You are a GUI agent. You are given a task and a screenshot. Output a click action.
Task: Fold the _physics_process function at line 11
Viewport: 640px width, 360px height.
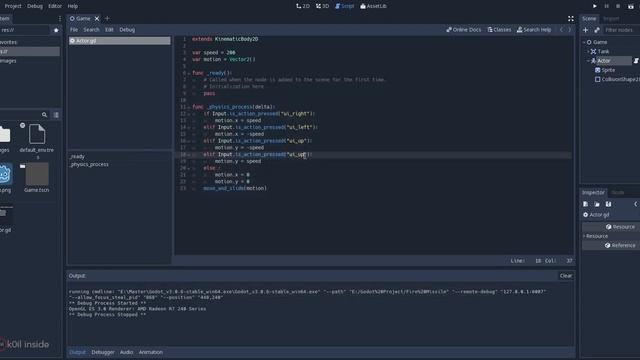(189, 107)
